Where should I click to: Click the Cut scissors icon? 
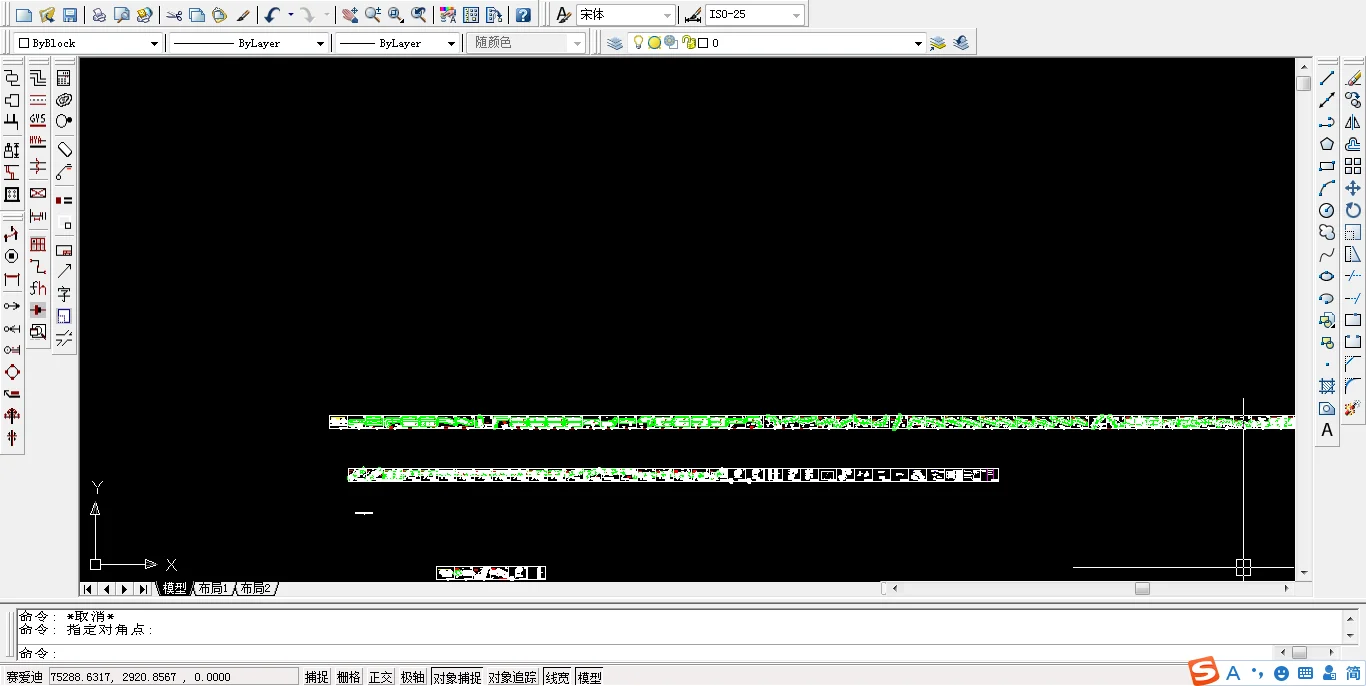(x=174, y=15)
